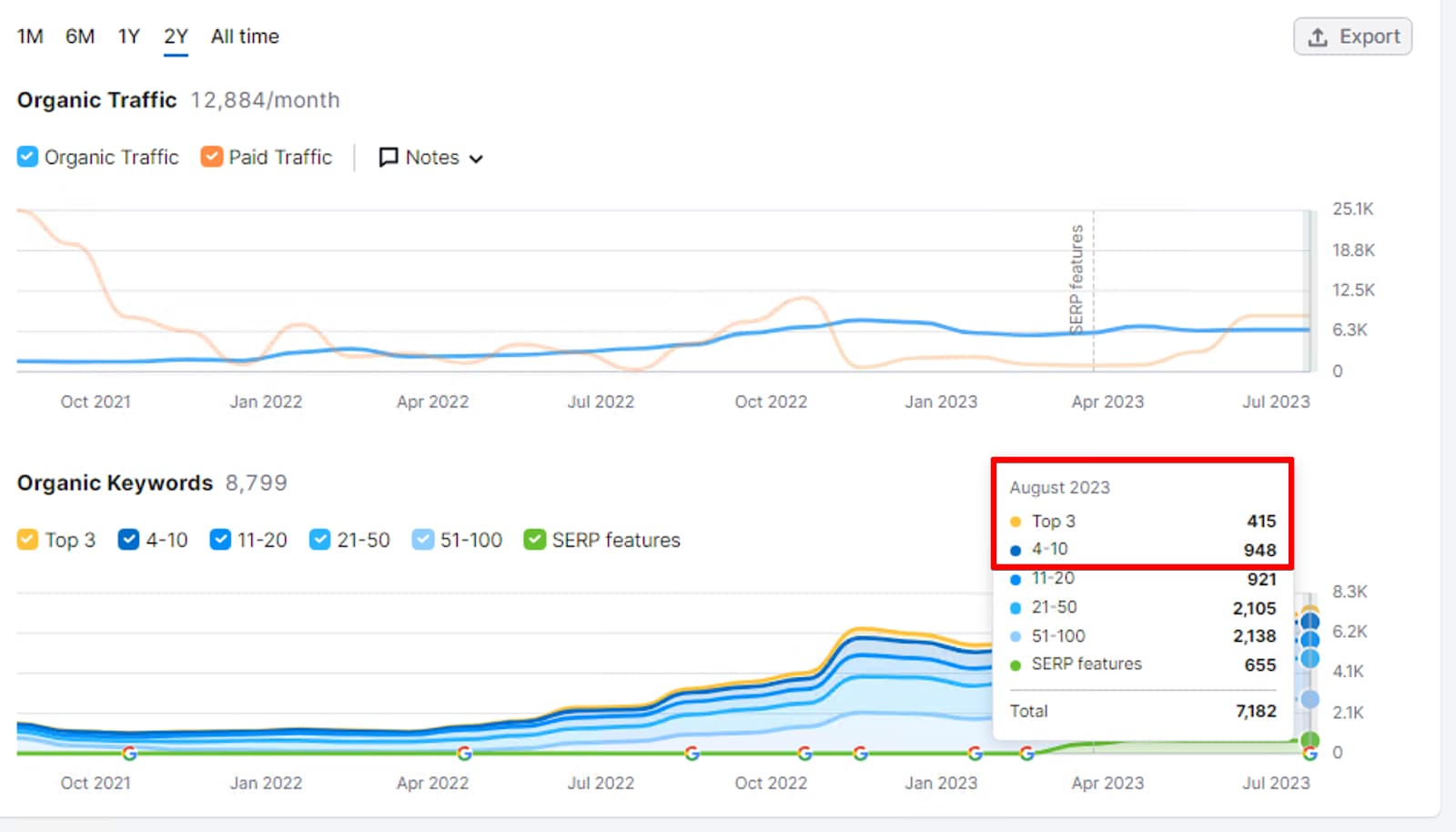Uncheck the Paid Traffic checkbox
Viewport: 1456px width, 832px height.
click(x=210, y=157)
